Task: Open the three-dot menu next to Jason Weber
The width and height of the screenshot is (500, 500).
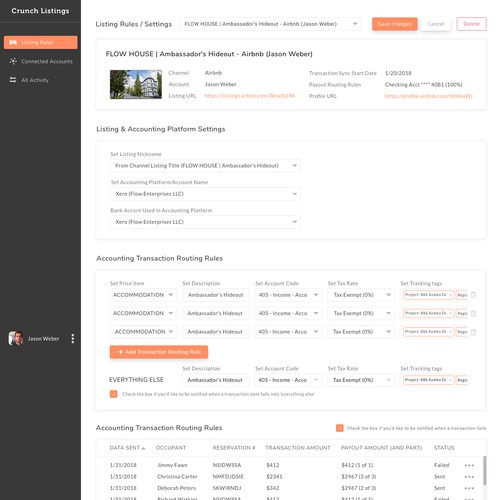Action: point(73,339)
